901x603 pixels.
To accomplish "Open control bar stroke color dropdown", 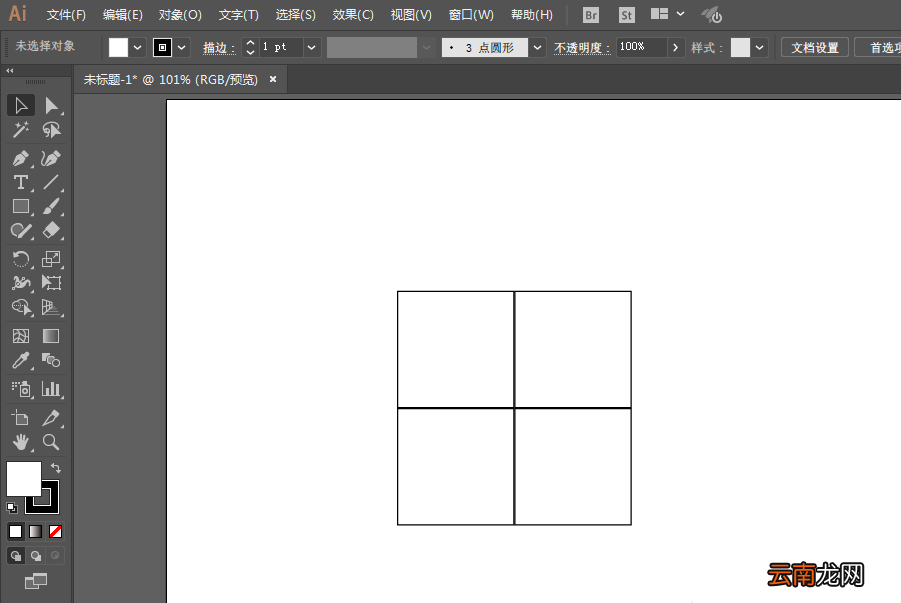I will [x=182, y=48].
